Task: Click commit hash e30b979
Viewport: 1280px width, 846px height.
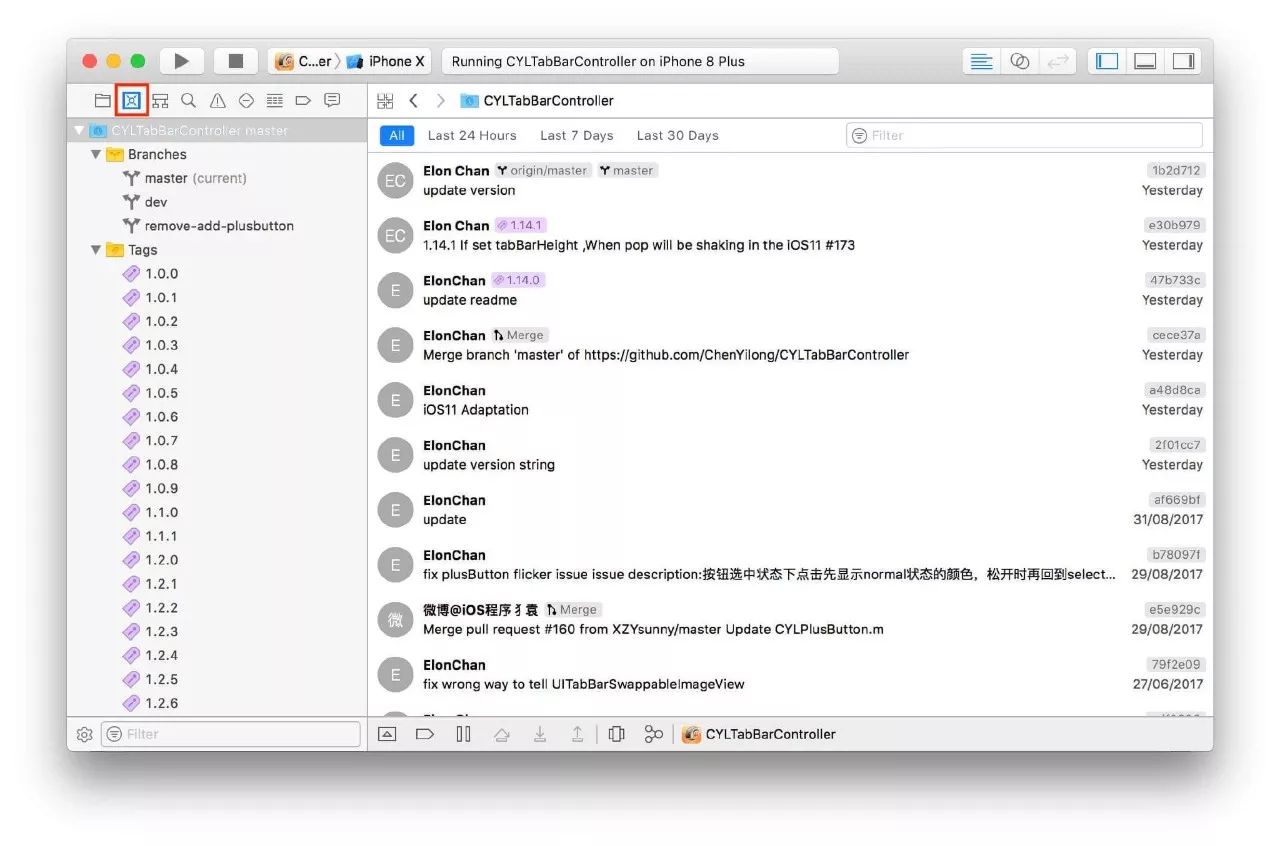Action: [1176, 225]
